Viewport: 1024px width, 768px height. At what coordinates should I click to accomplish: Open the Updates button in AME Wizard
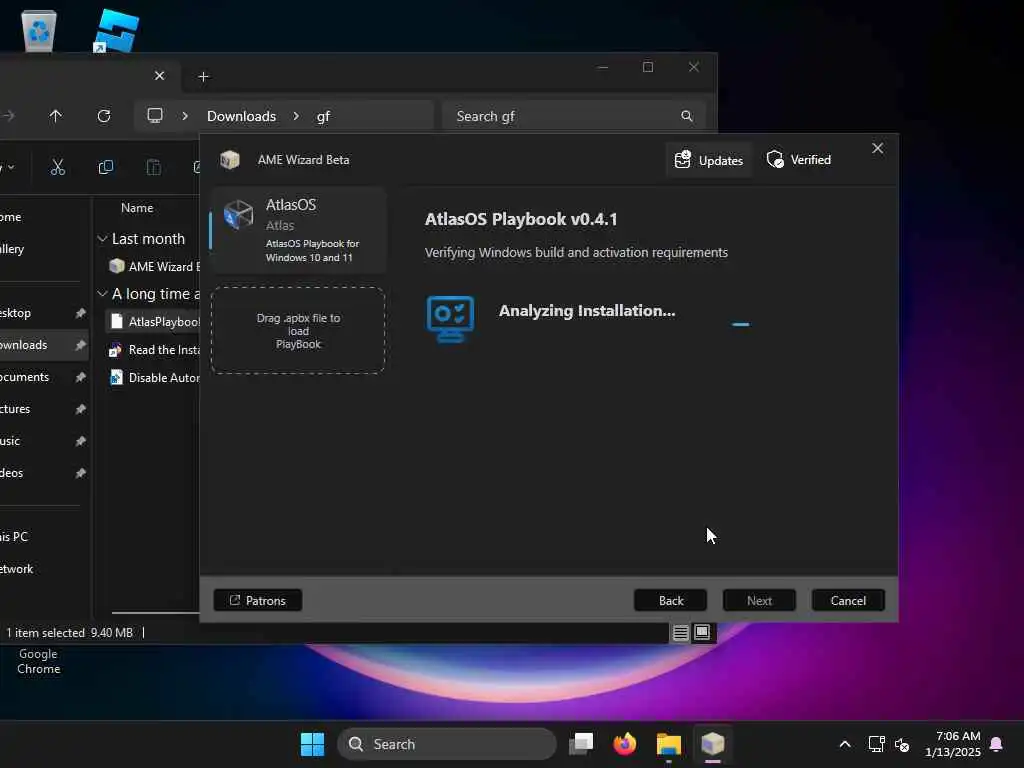(709, 160)
